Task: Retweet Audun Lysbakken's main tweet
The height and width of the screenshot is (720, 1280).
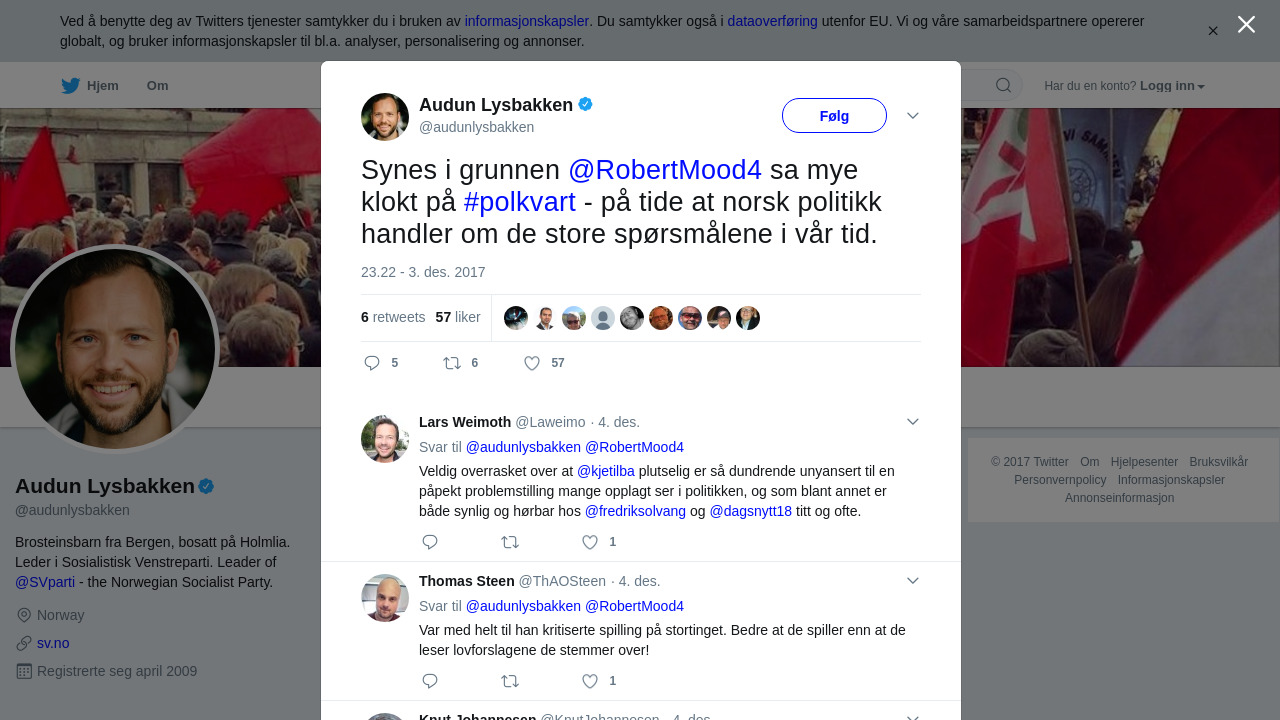Action: (x=452, y=363)
